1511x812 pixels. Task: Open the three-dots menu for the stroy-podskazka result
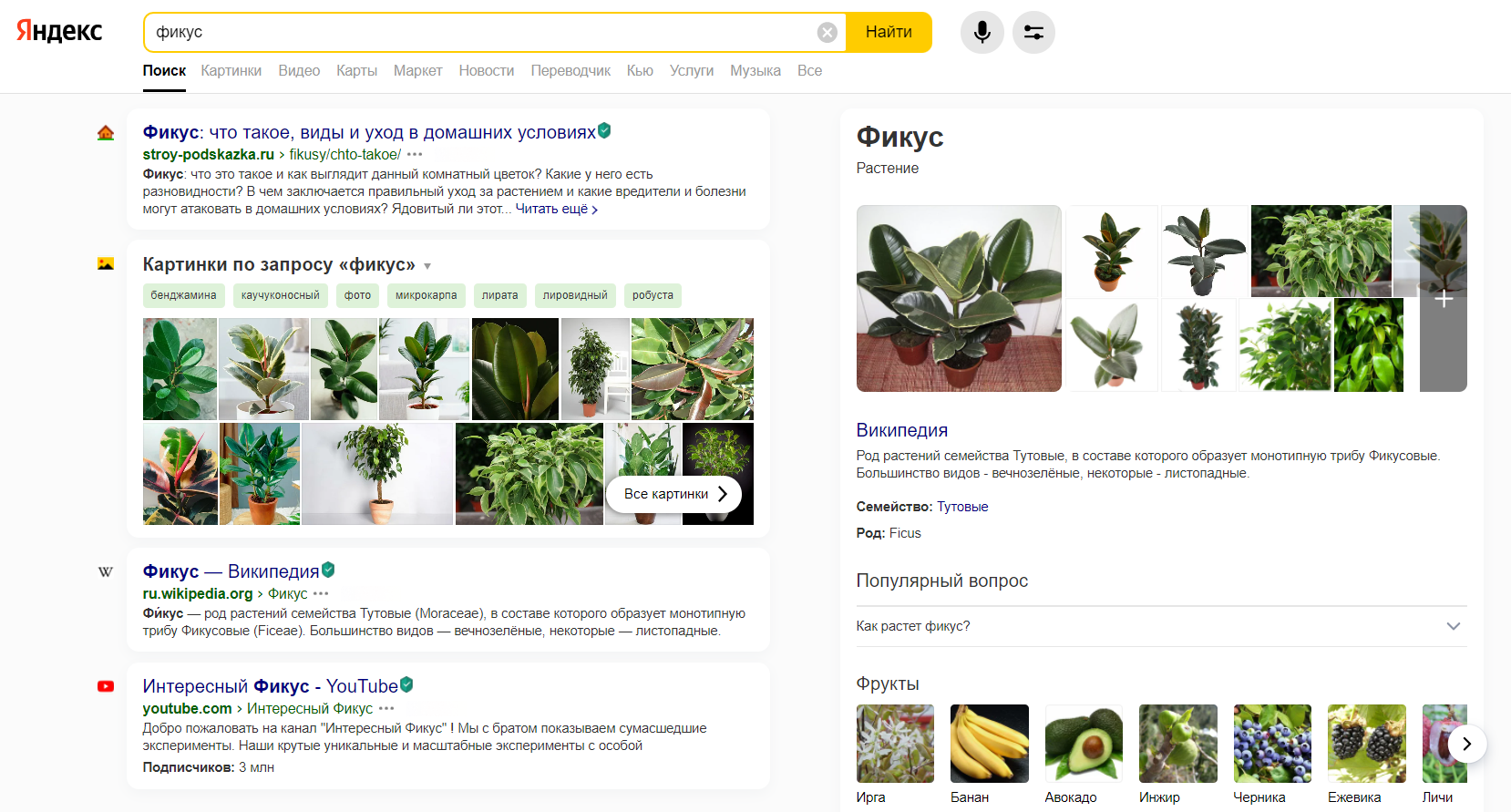[415, 155]
